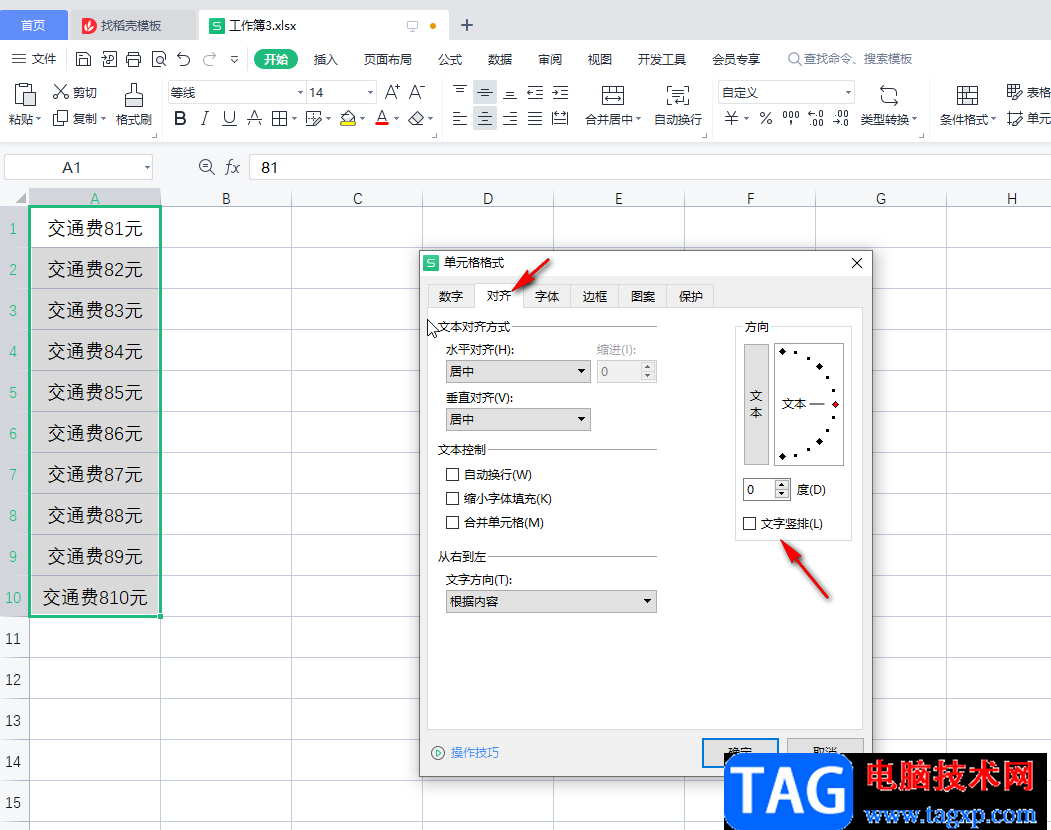
Task: Check 合并单元格(M) option
Action: coord(452,523)
